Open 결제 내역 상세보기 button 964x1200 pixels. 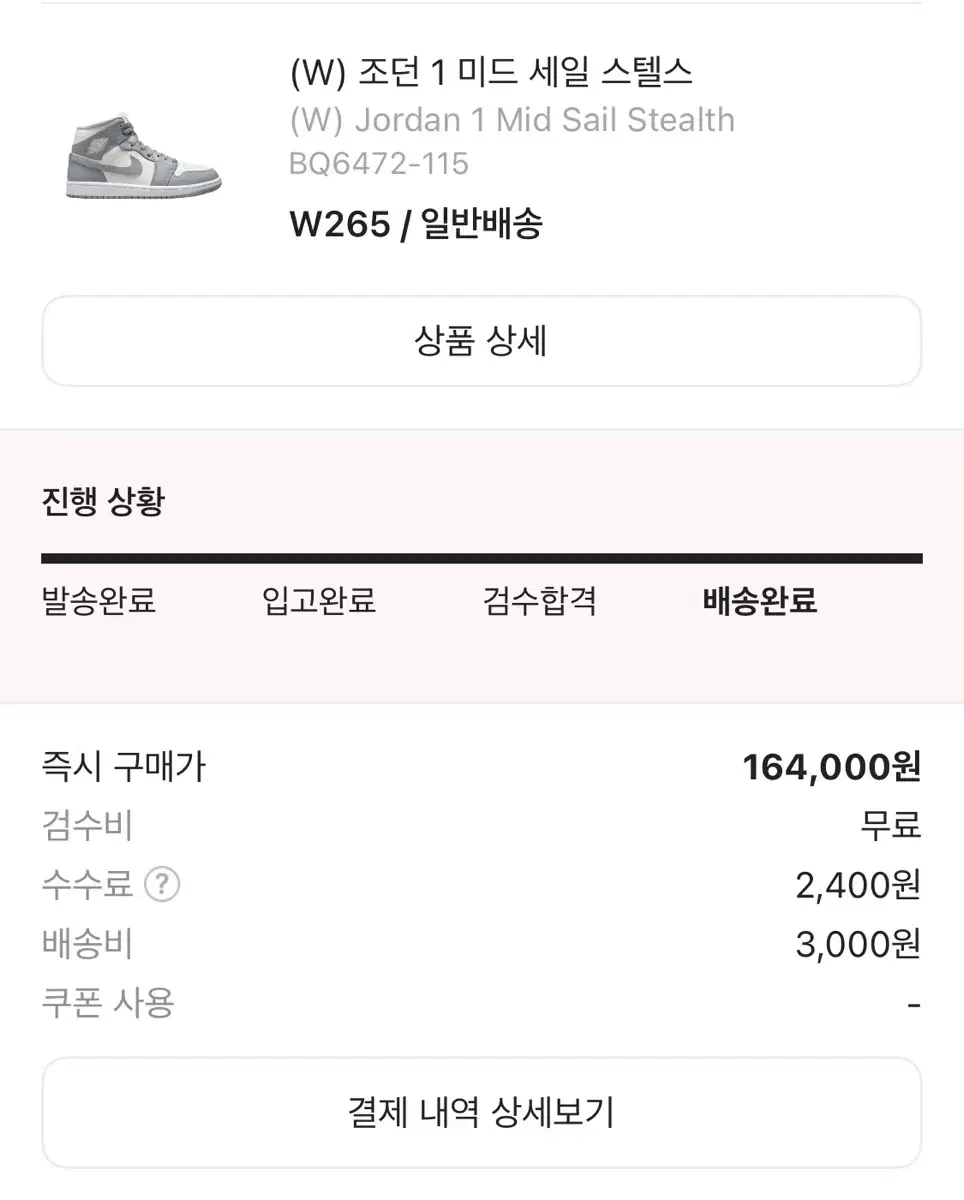[481, 1112]
